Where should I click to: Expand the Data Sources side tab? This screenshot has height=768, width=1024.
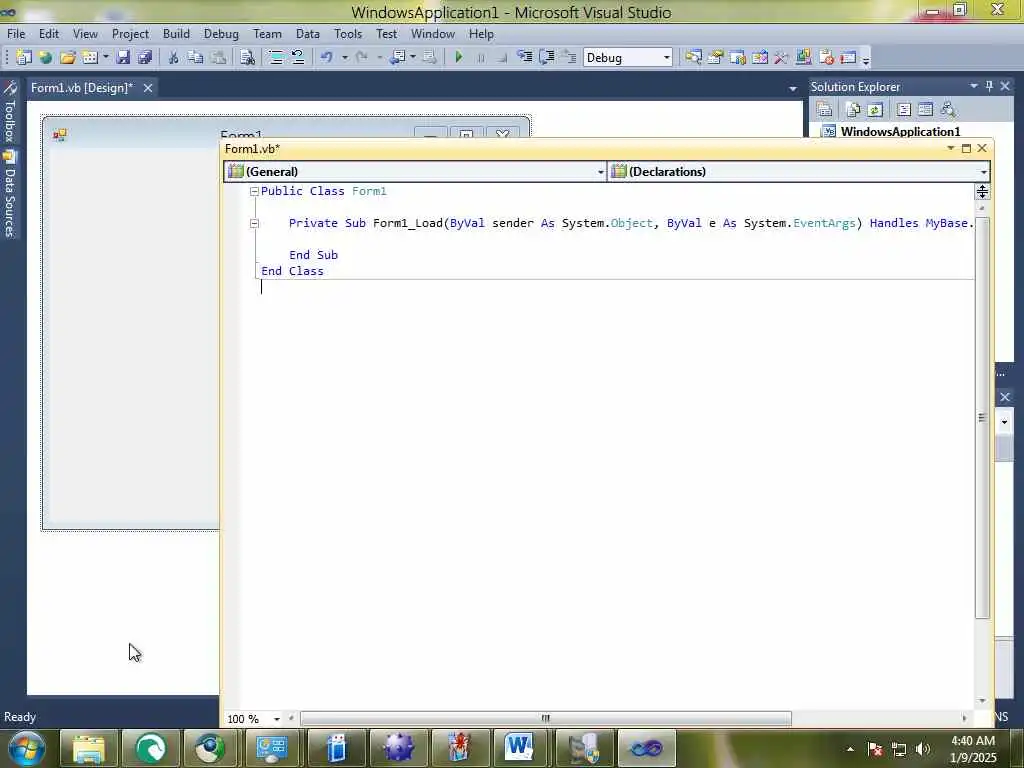click(x=9, y=194)
